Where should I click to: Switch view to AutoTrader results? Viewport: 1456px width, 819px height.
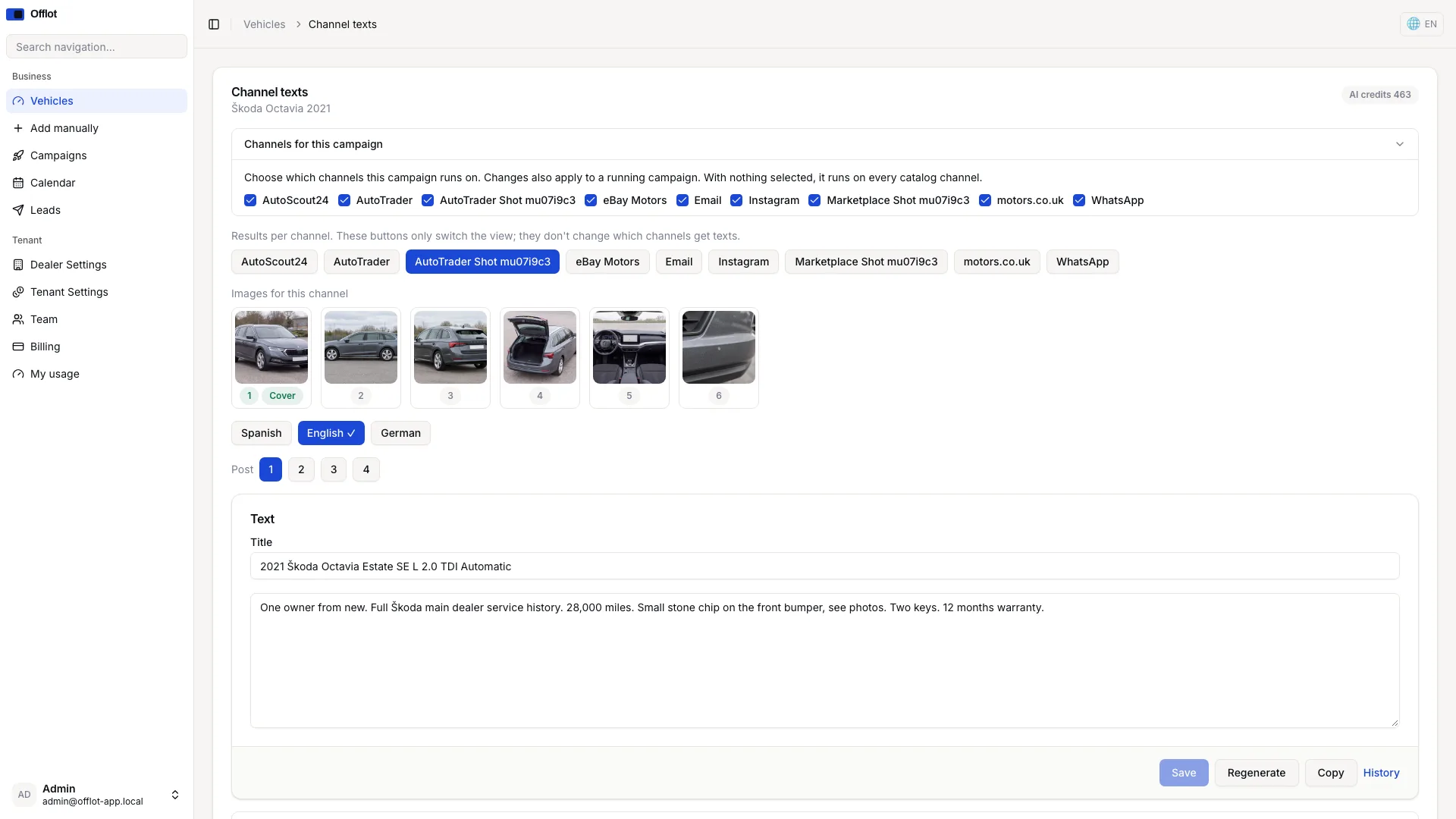tap(362, 262)
